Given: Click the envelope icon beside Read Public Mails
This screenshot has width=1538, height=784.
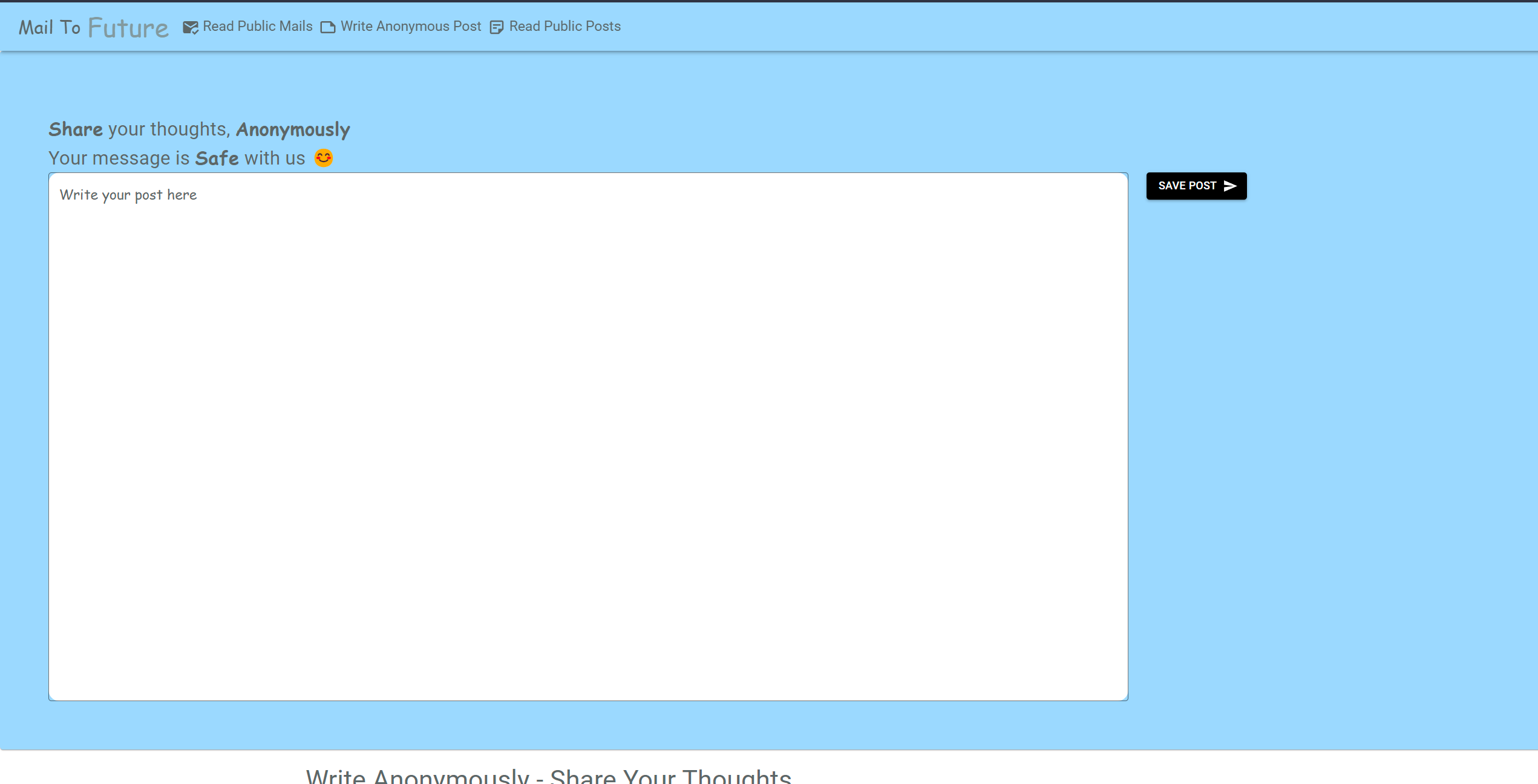Looking at the screenshot, I should (190, 27).
